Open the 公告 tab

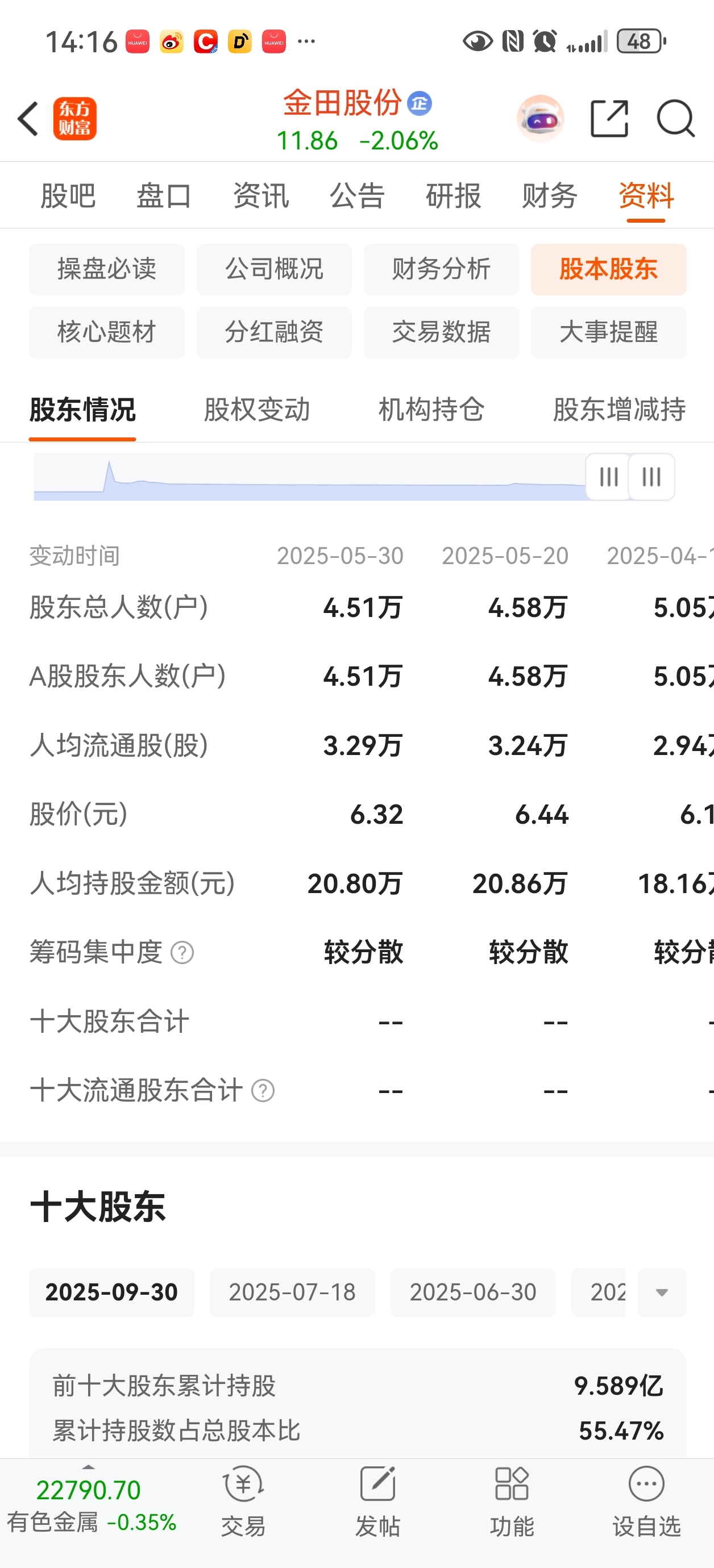click(x=357, y=196)
